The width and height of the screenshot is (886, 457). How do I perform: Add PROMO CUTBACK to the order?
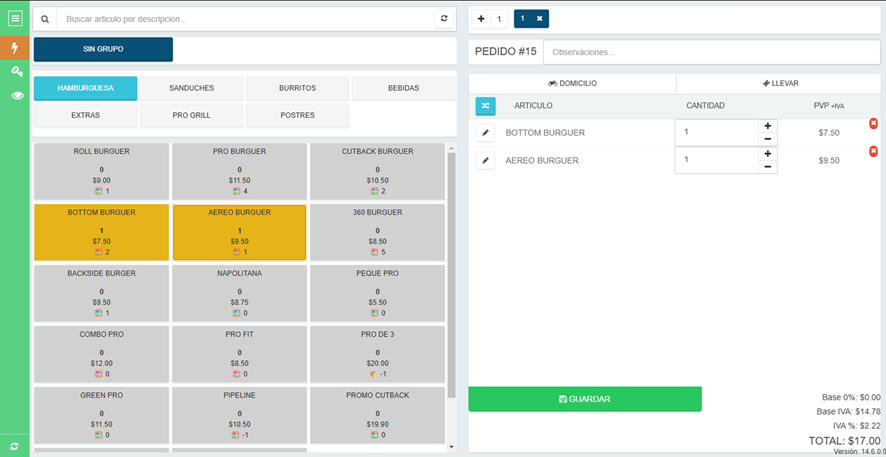(x=377, y=415)
